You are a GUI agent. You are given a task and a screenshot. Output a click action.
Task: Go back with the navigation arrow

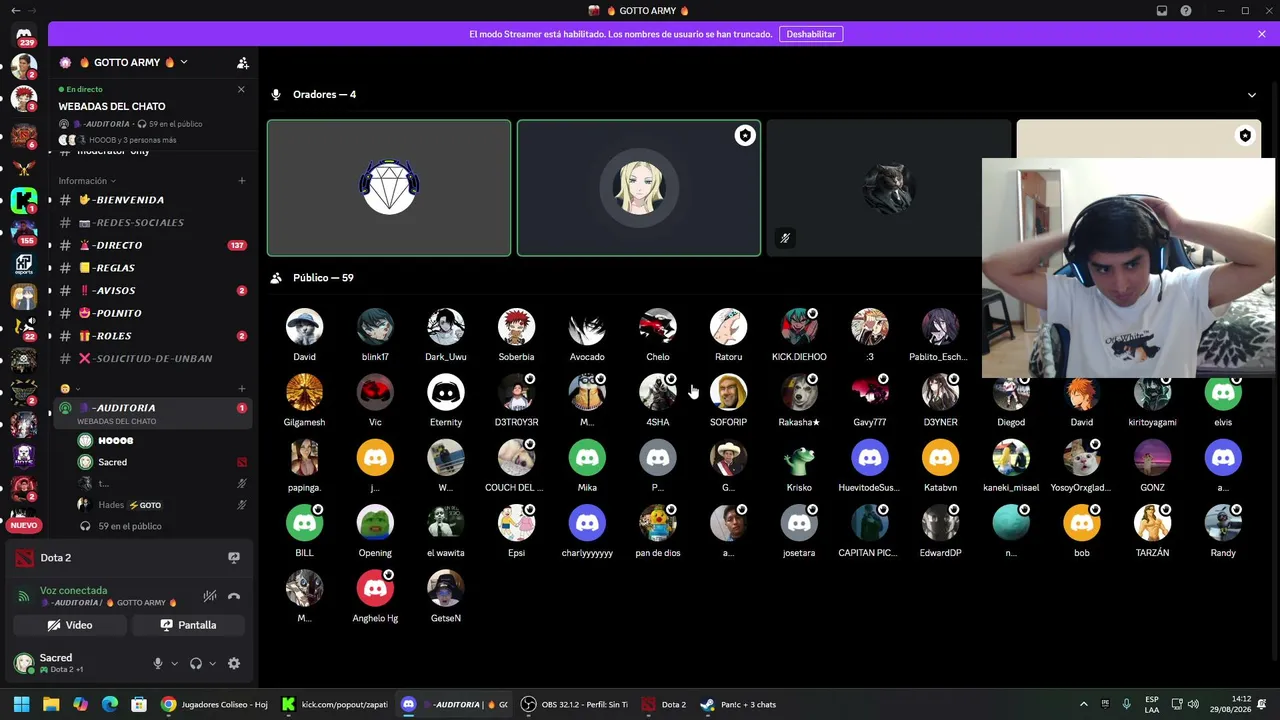coord(15,11)
